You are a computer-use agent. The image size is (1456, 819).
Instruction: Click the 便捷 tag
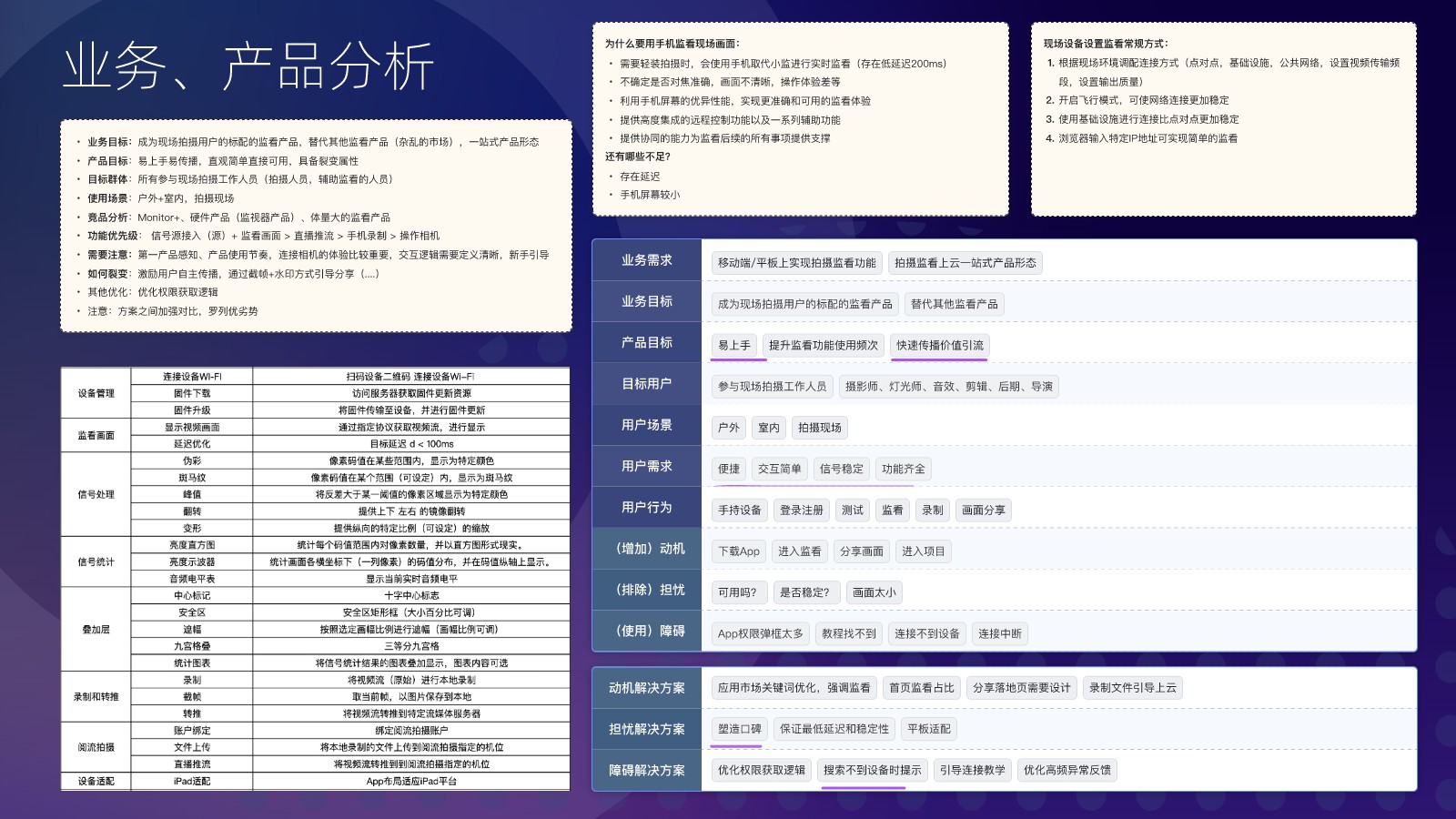tap(729, 469)
